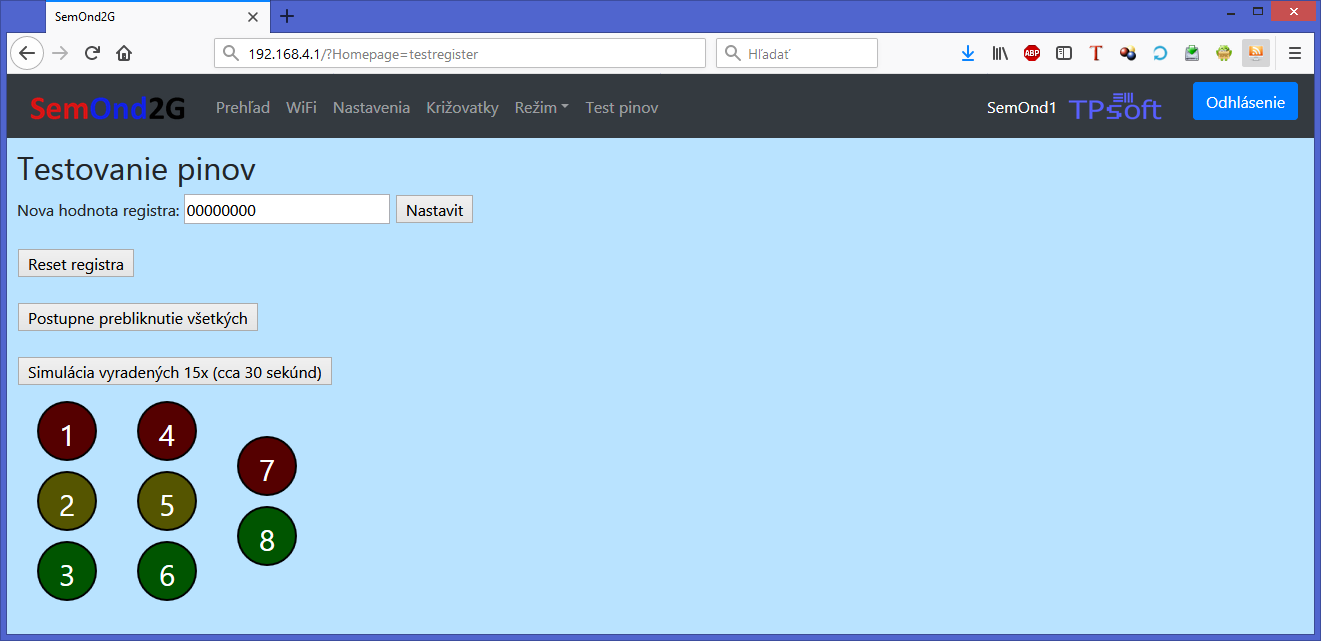Open the Prehľad page
This screenshot has width=1321, height=641.
[x=243, y=107]
